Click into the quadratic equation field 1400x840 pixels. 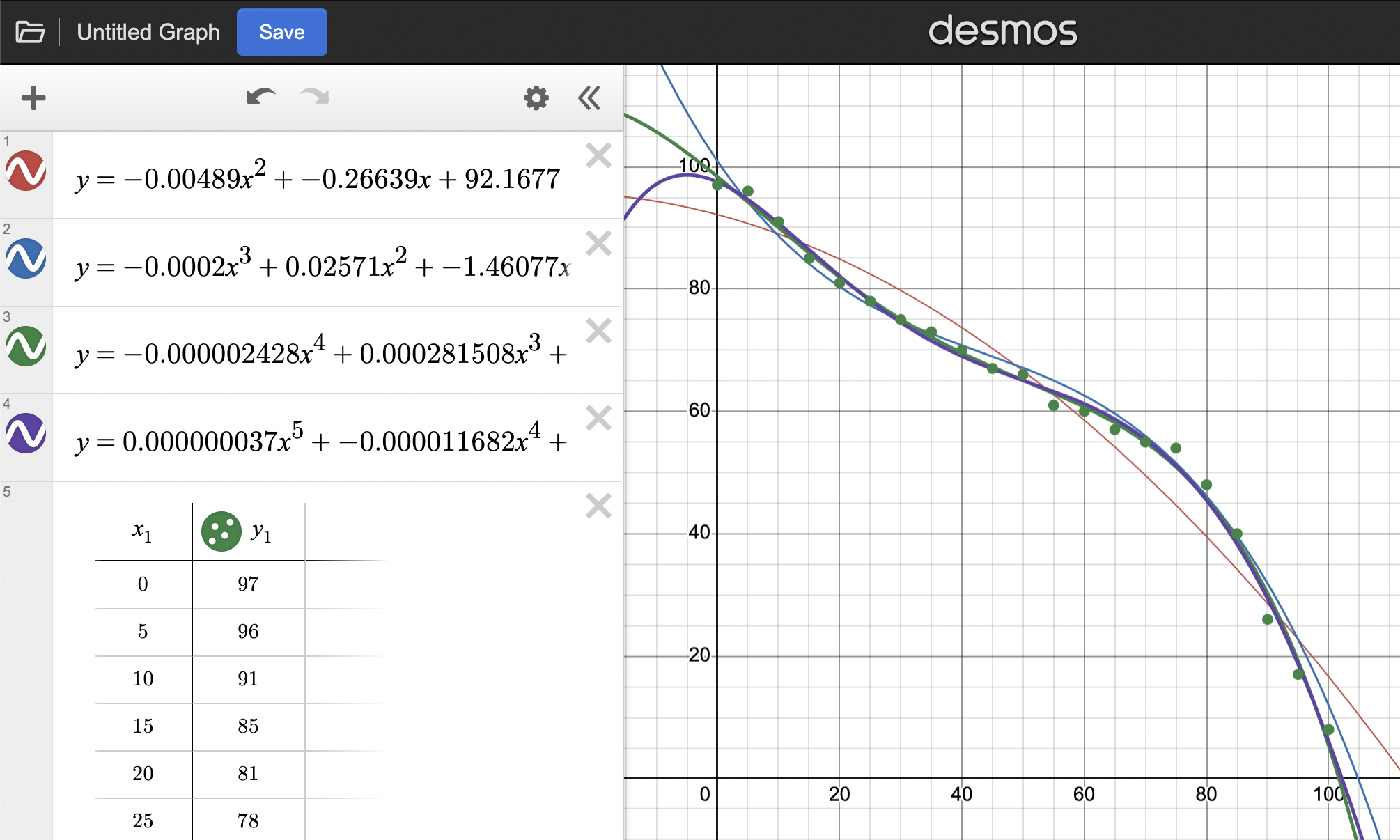pyautogui.click(x=318, y=179)
